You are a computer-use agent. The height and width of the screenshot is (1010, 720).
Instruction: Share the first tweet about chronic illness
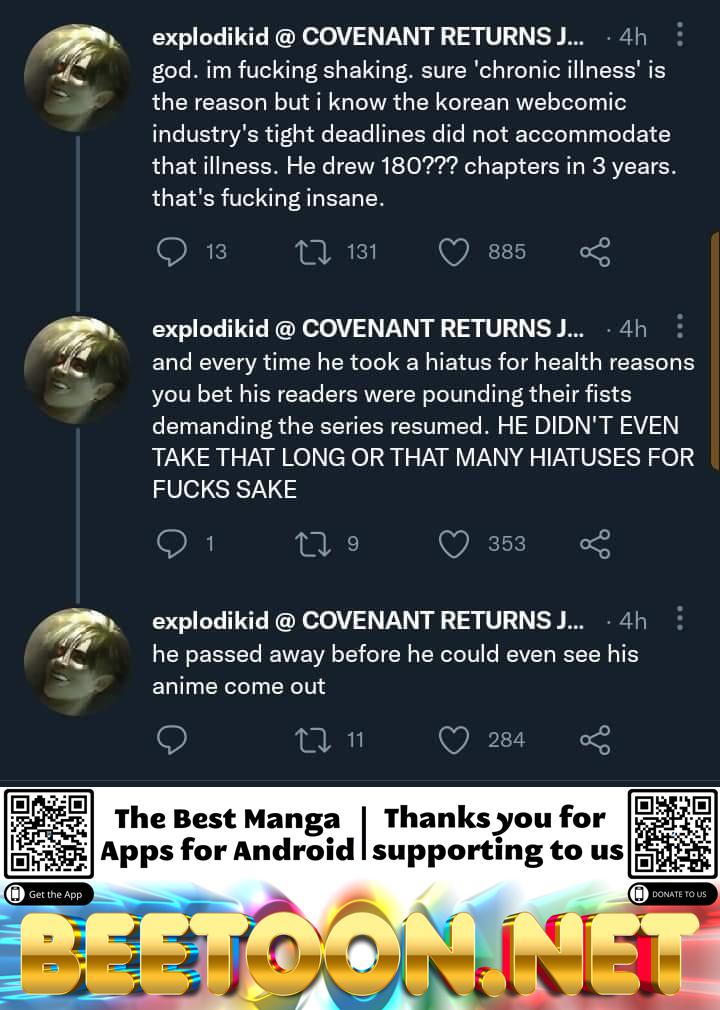(x=595, y=252)
